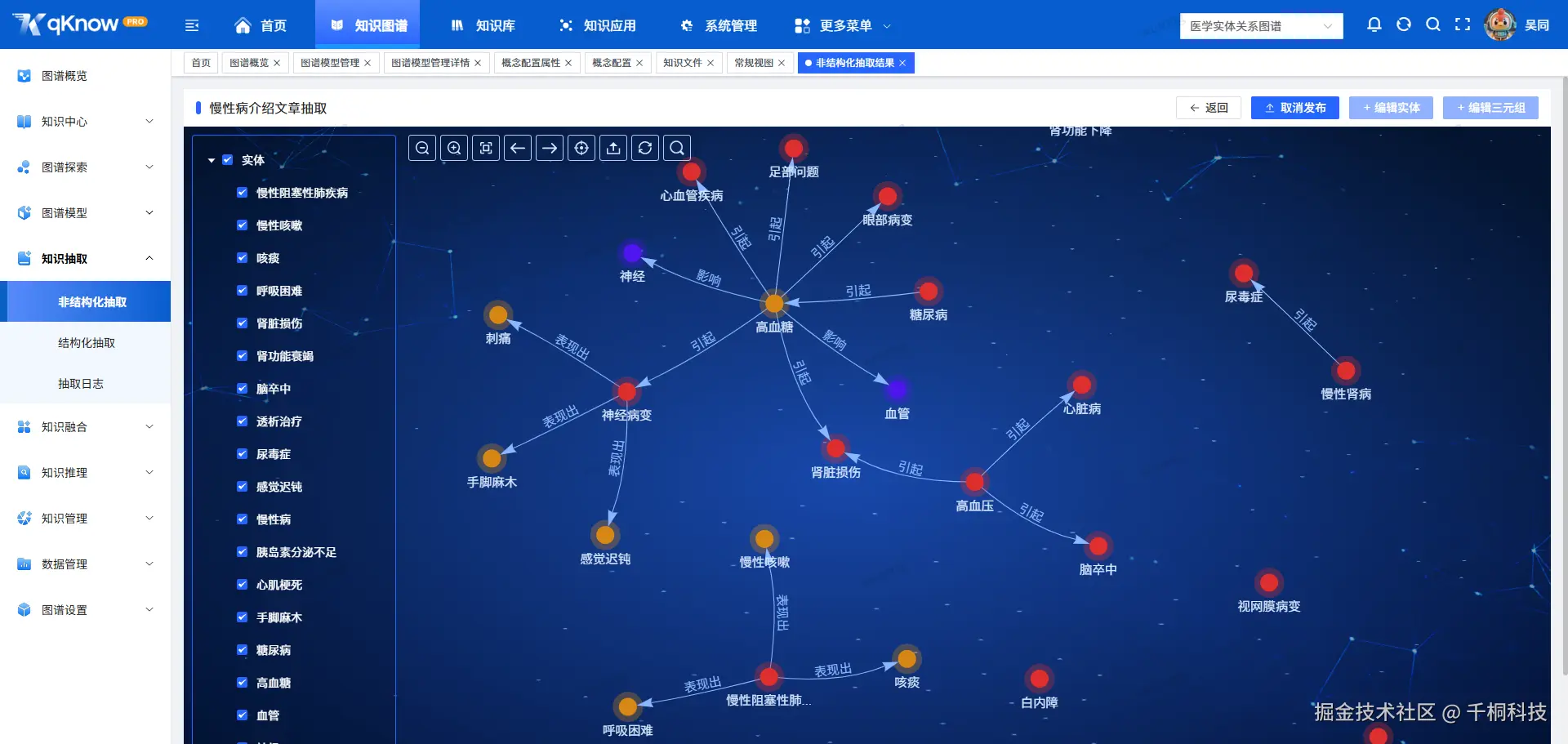The image size is (1568, 744).
Task: Select the blue 神经 graph node
Action: pos(632,252)
